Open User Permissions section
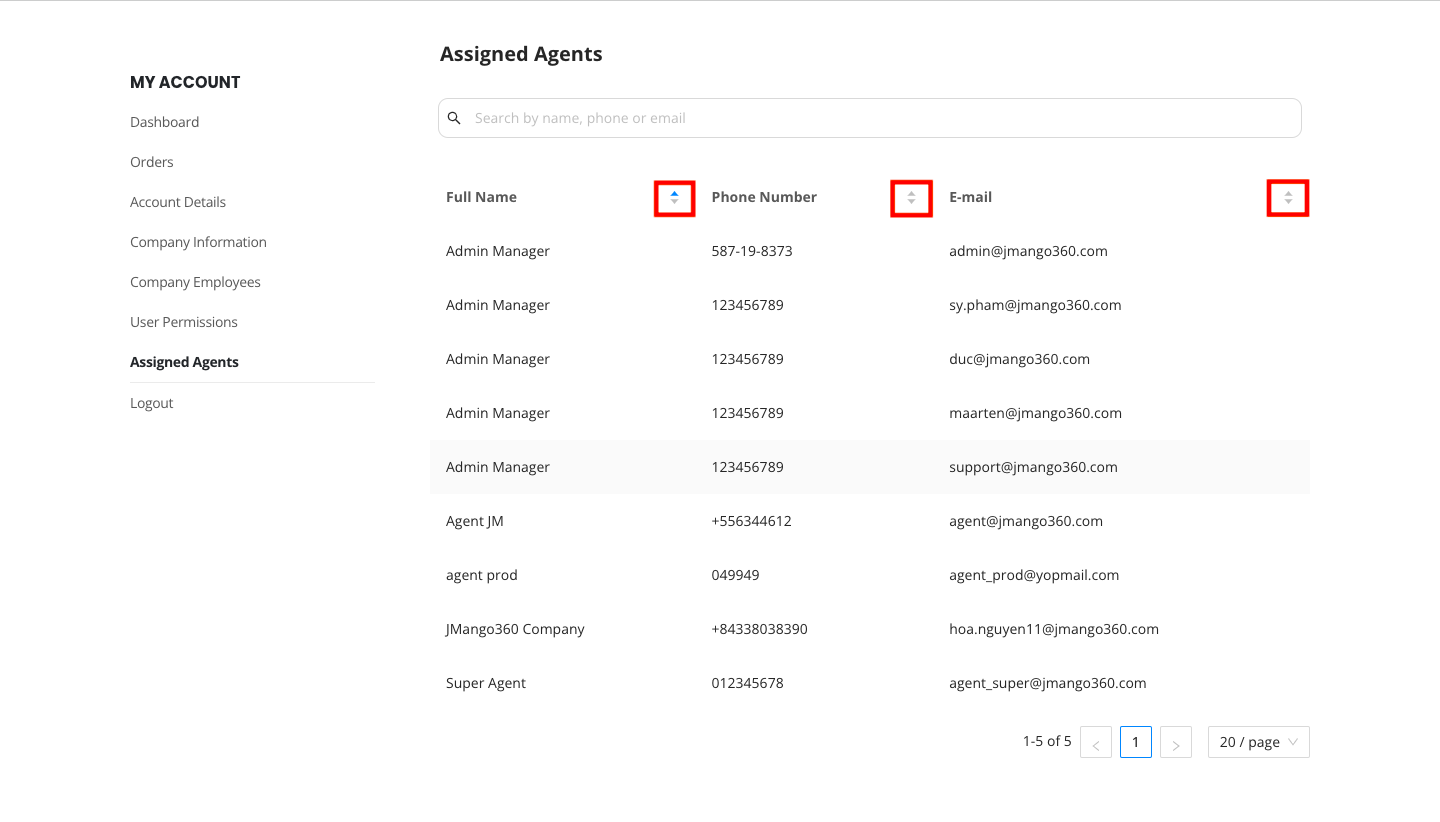 184,322
